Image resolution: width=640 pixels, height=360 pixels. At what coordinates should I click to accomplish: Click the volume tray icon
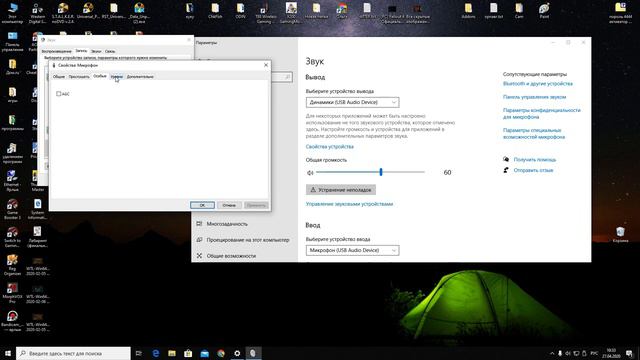coord(568,353)
